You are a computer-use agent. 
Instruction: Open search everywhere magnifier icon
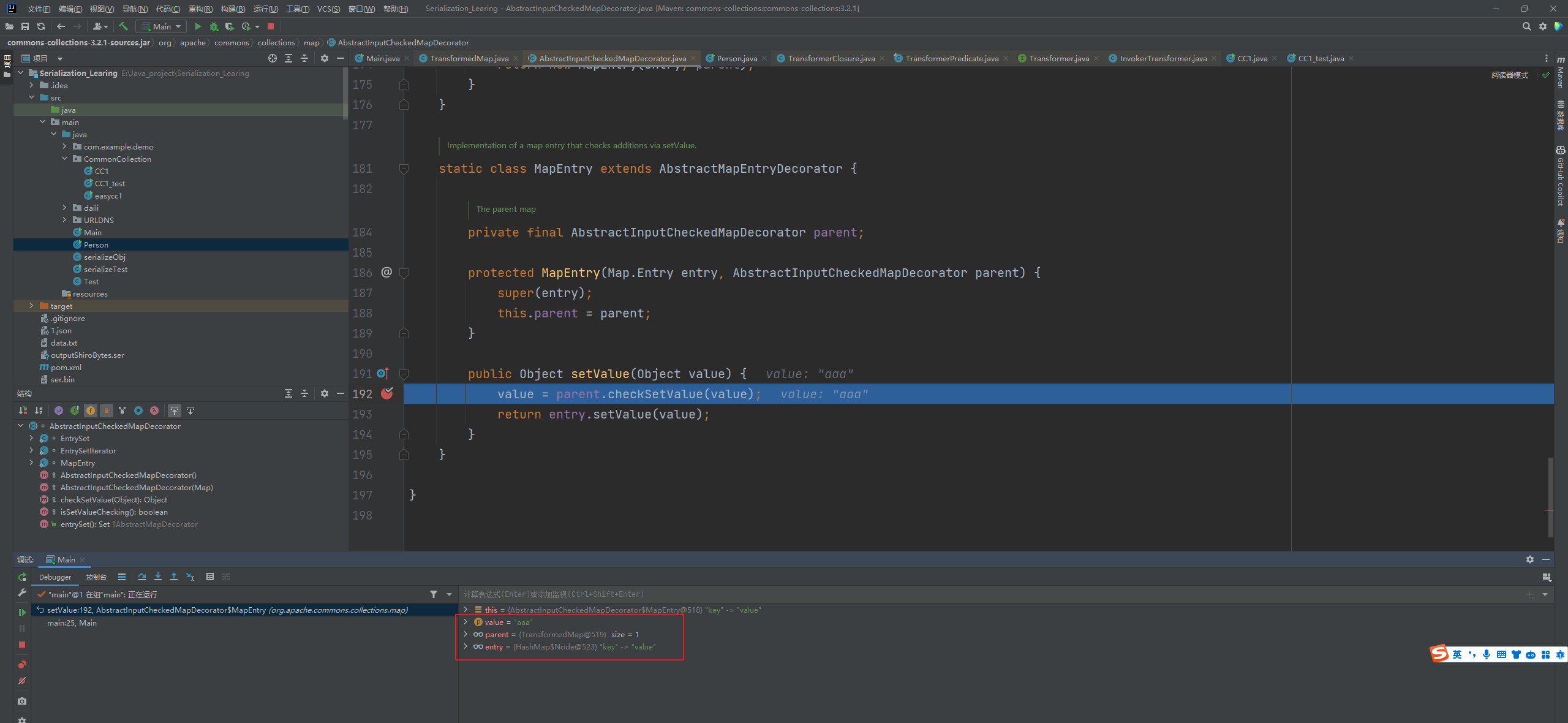(x=1527, y=26)
